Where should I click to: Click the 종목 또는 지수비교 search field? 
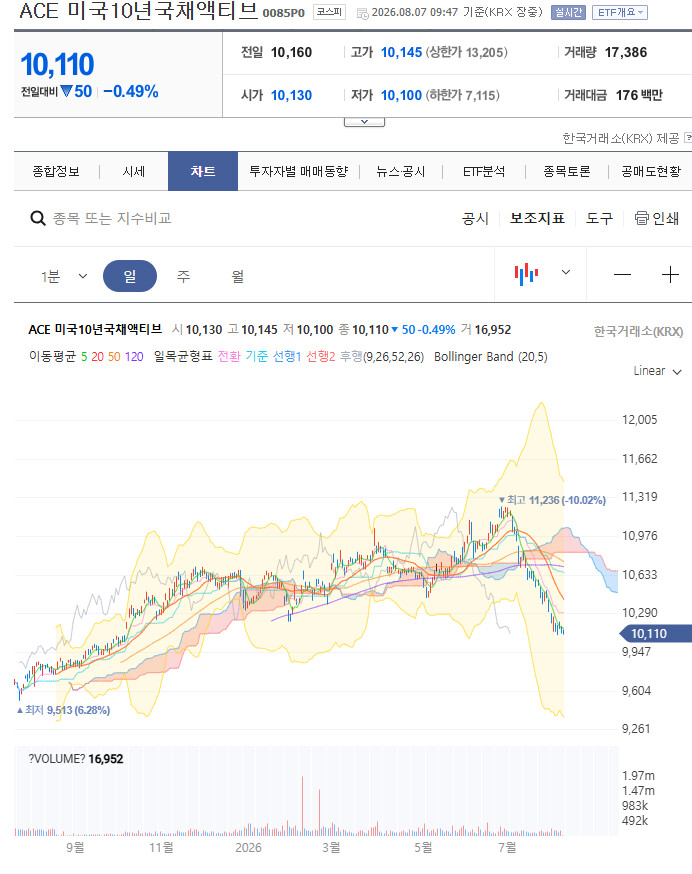coord(112,218)
